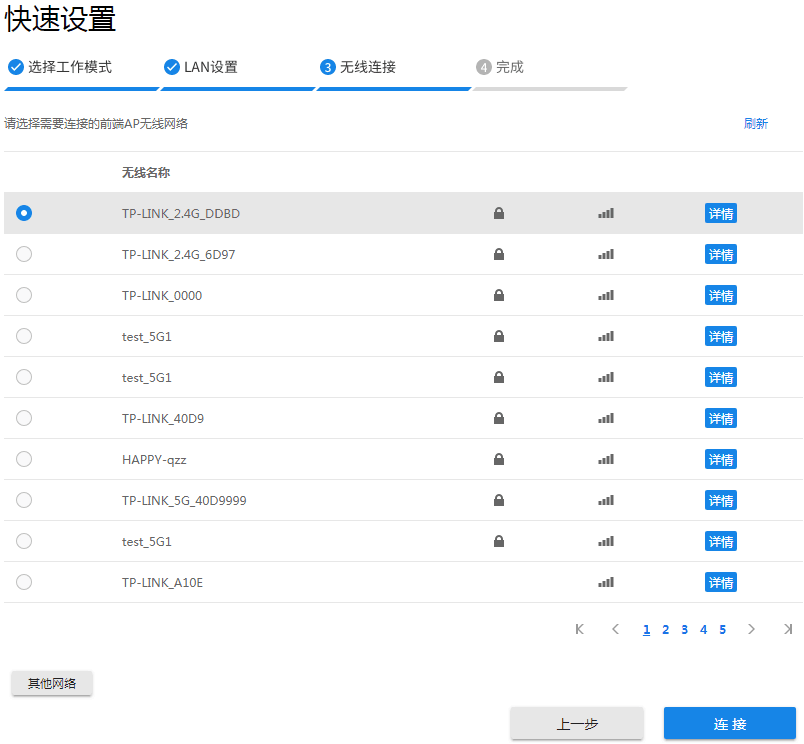Click the 其他网络 button
Screen dimensions: 804x744
(51, 682)
